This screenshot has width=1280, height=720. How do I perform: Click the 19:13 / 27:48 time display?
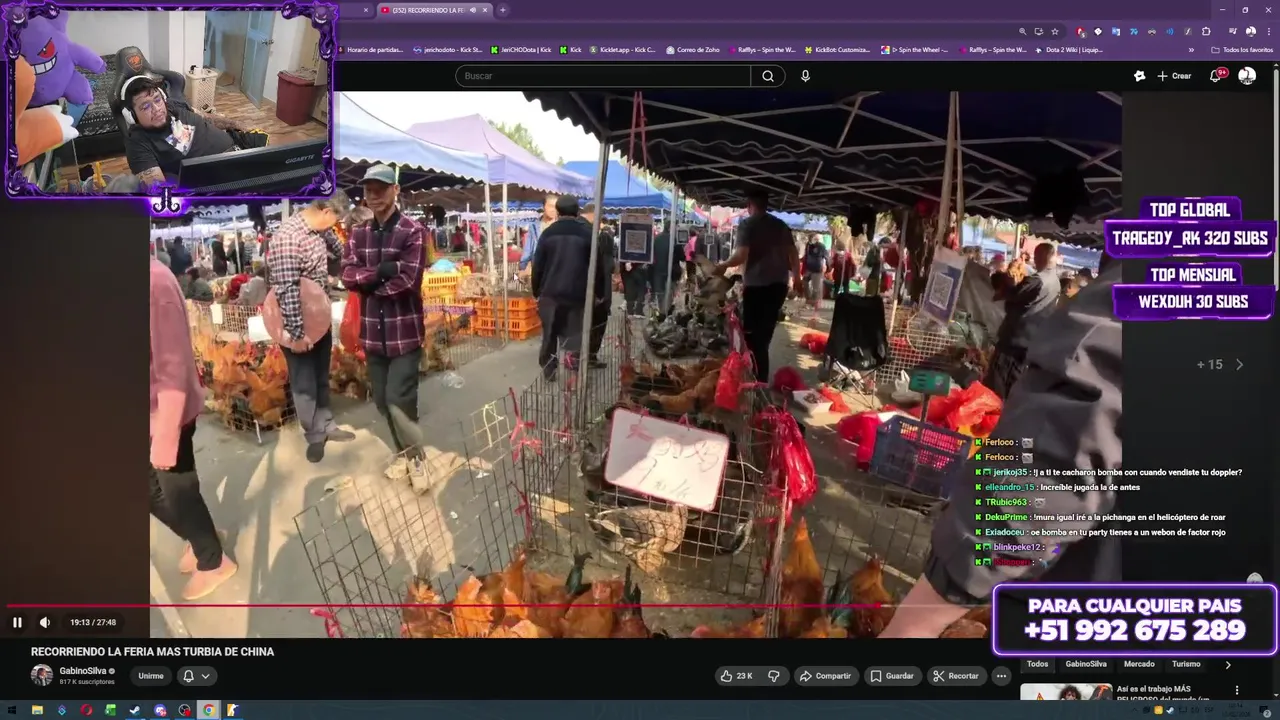pyautogui.click(x=93, y=622)
